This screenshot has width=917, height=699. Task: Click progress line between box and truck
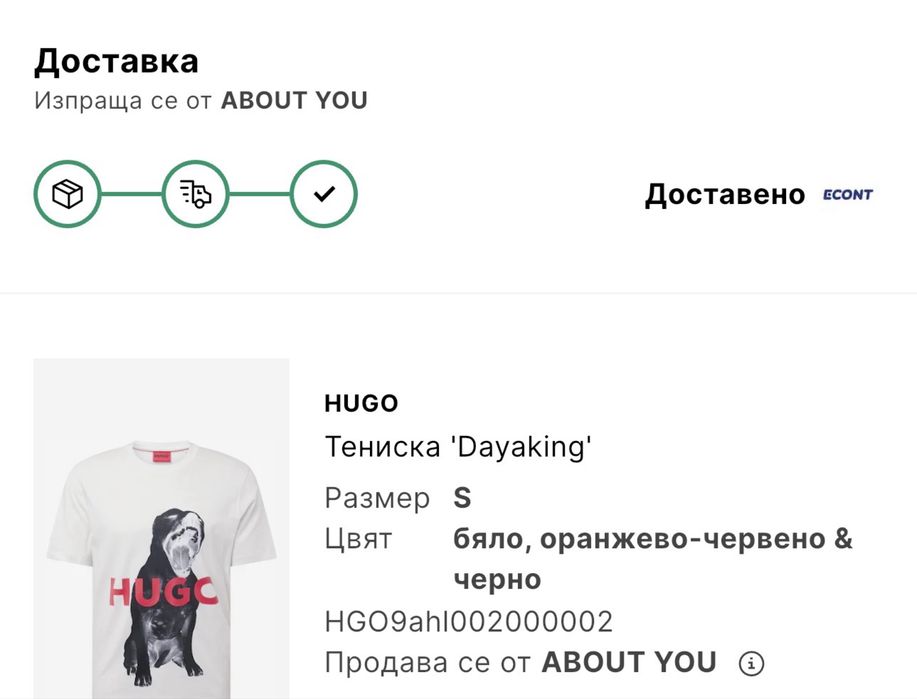(x=131, y=194)
